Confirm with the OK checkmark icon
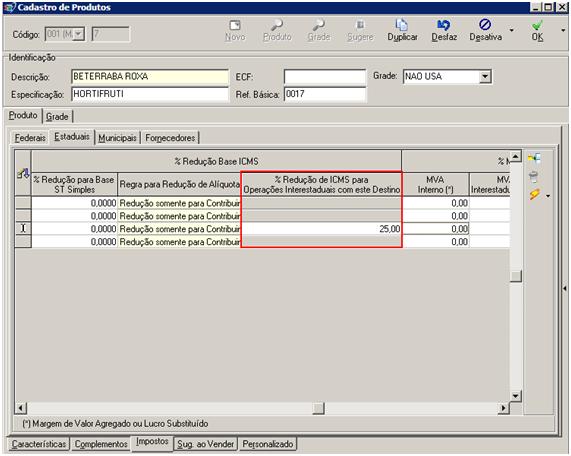The width and height of the screenshot is (571, 456). coord(537,25)
